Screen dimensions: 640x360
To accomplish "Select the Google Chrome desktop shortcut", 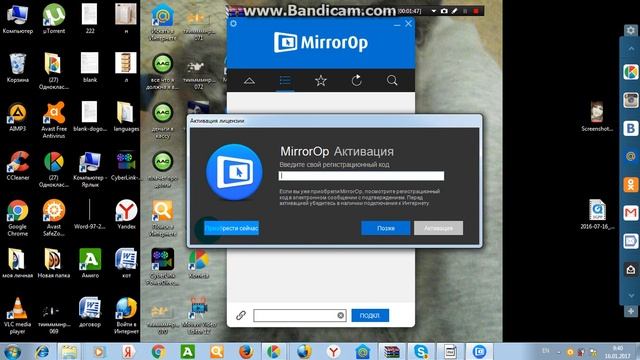I will [18, 218].
